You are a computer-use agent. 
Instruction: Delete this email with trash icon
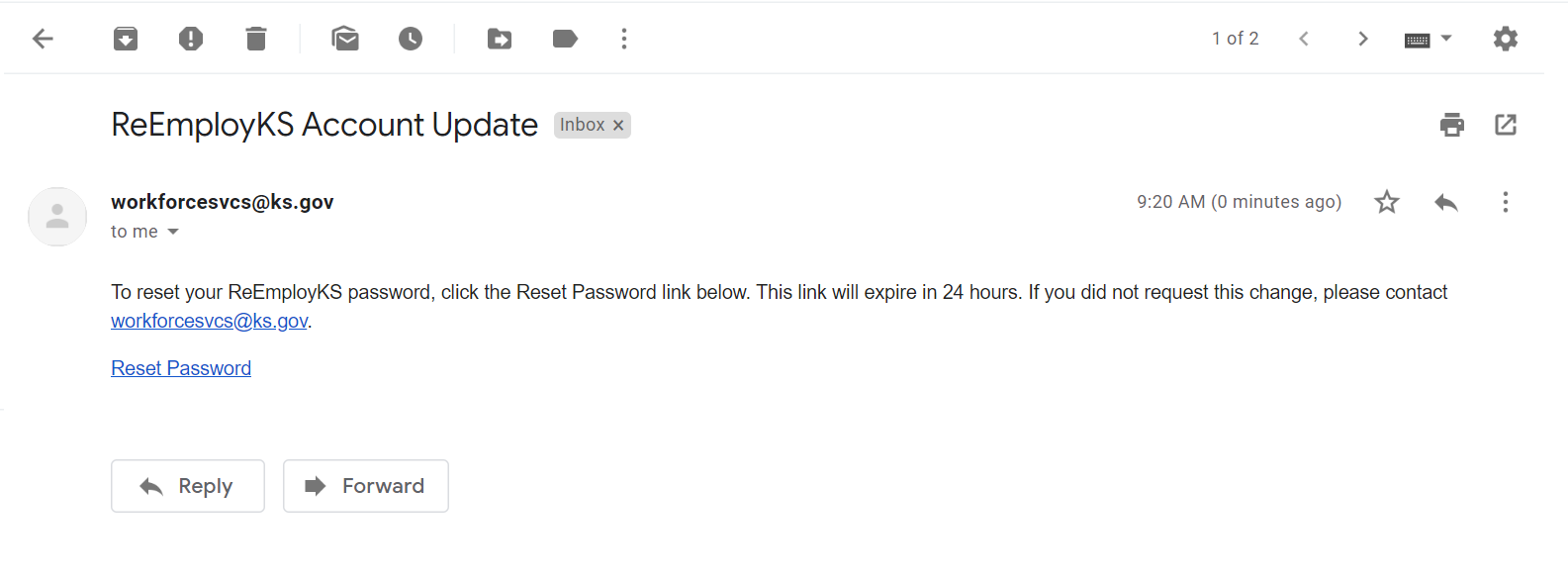[256, 39]
